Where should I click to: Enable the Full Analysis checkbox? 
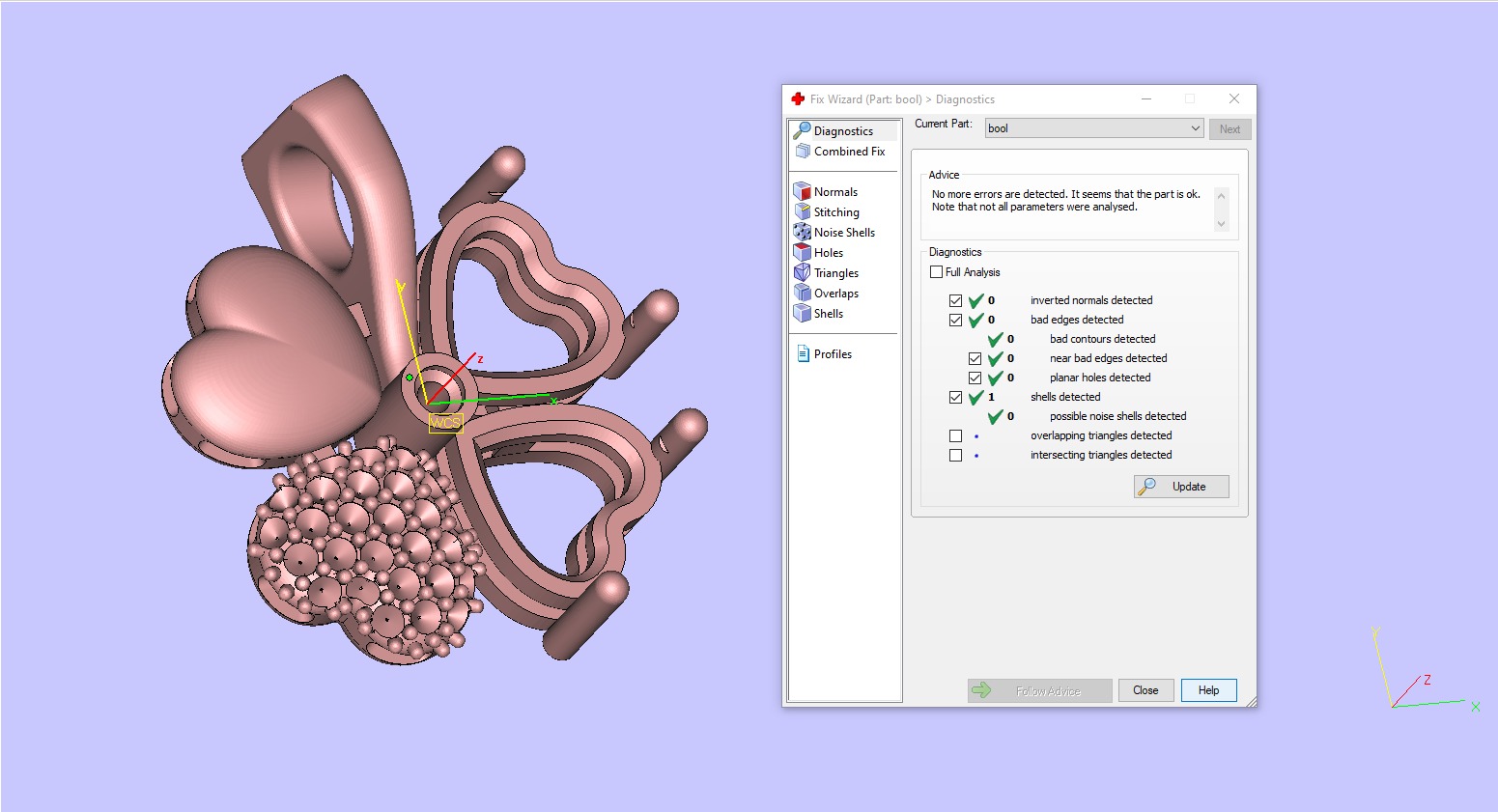(936, 272)
